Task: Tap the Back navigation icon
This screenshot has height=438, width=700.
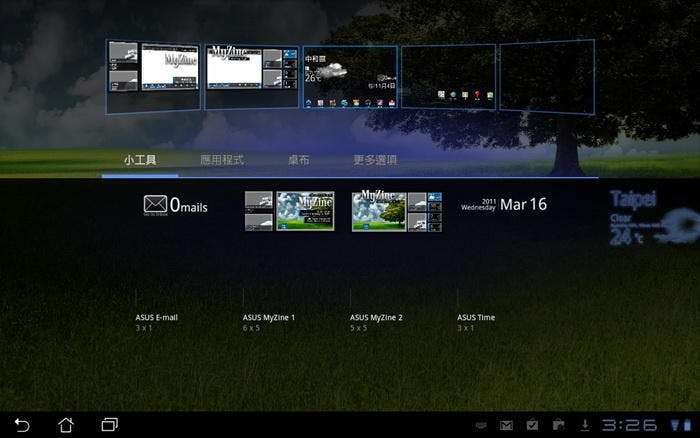Action: tap(22, 425)
